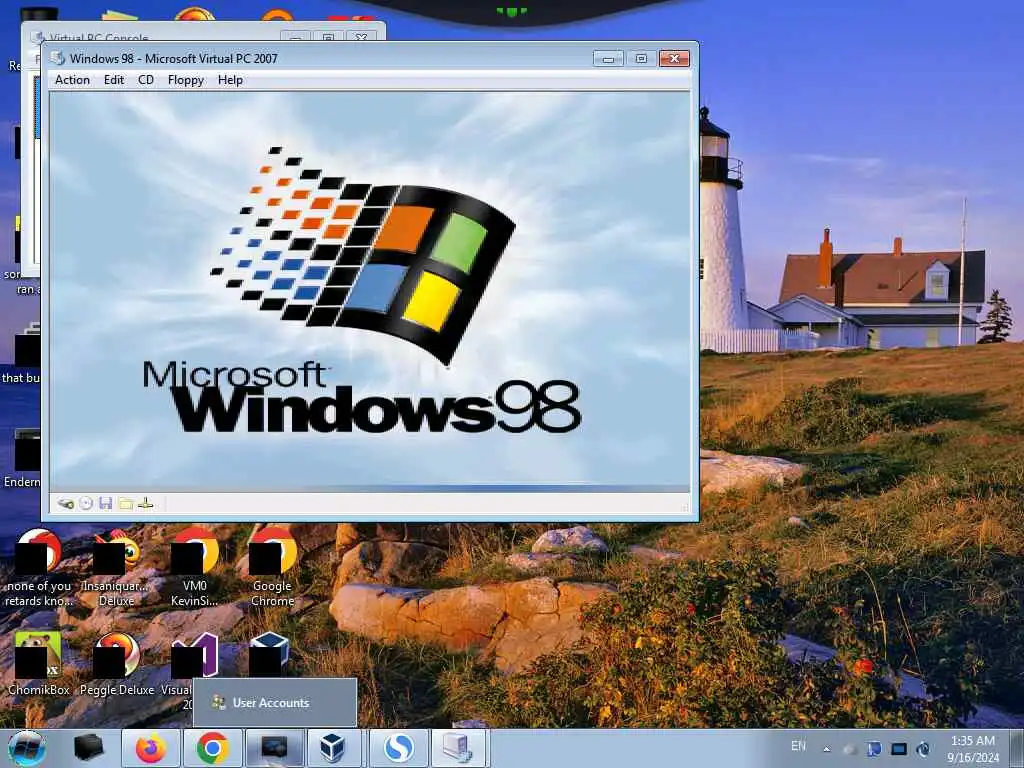Click the network adapter status icon
This screenshot has width=1024, height=768.
click(146, 504)
